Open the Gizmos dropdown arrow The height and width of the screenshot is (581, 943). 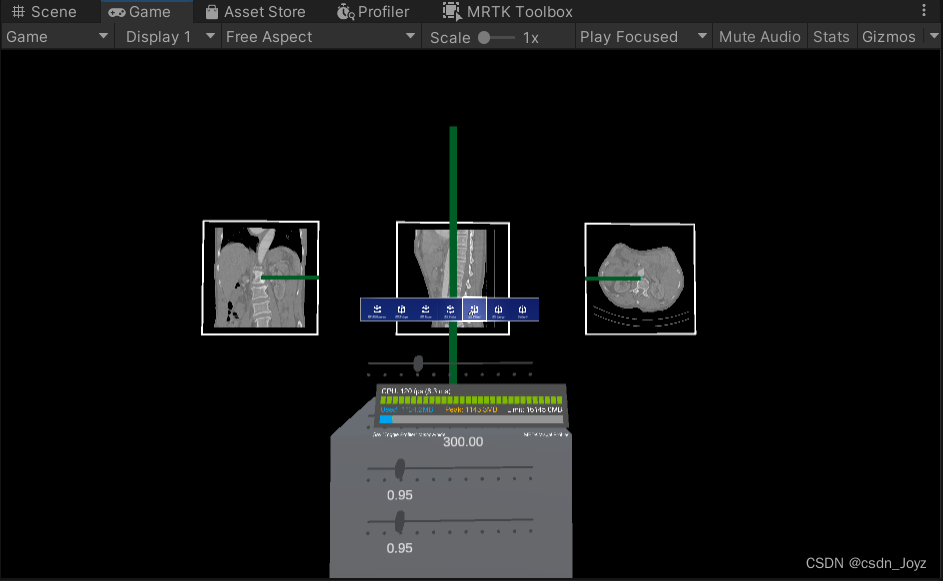(x=934, y=36)
